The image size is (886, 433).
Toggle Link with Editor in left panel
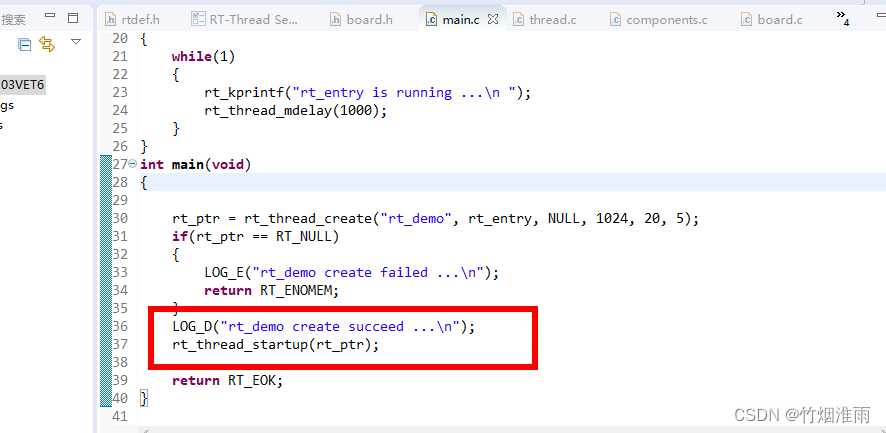coord(47,44)
